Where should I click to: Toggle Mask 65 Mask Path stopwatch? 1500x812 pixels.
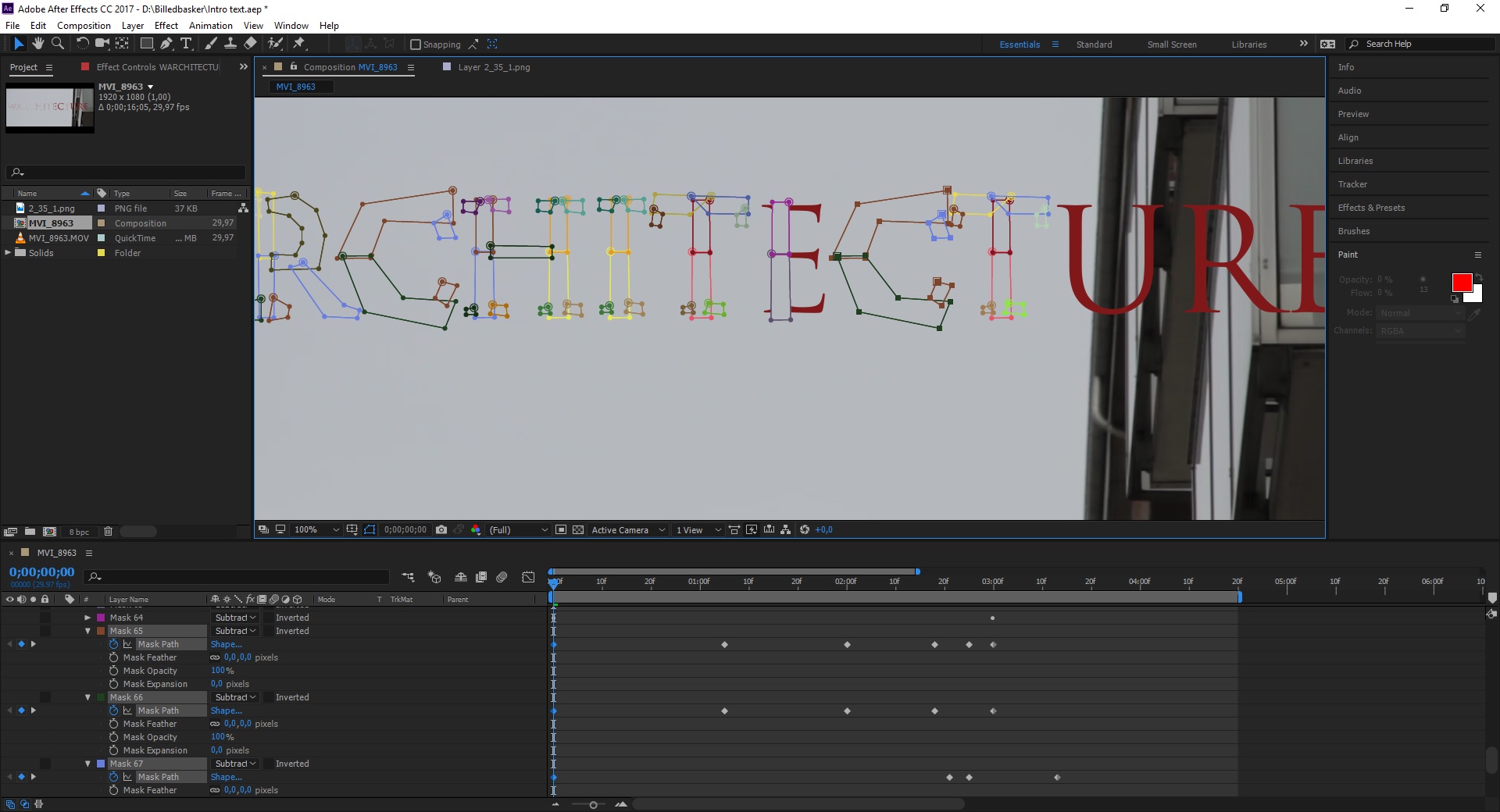tap(113, 644)
